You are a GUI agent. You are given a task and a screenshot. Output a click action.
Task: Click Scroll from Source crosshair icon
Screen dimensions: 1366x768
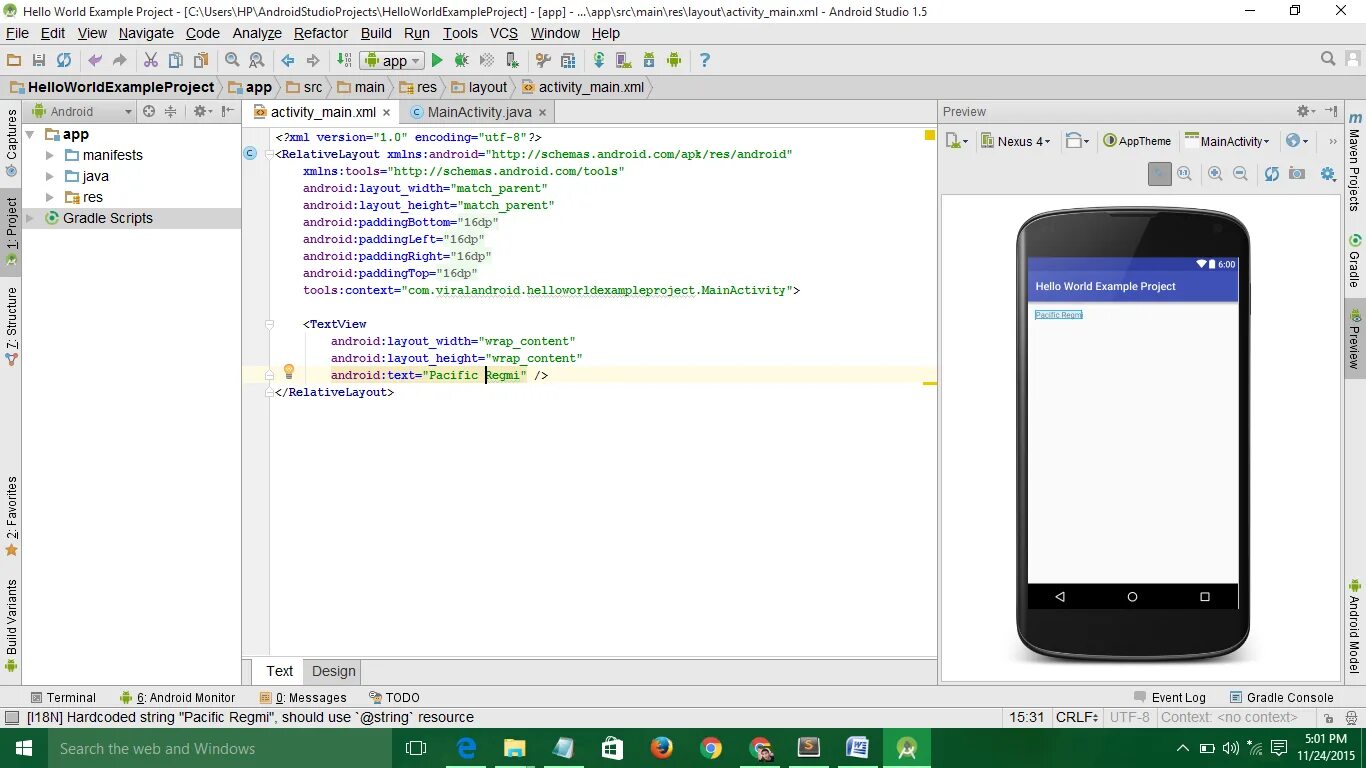[x=149, y=111]
